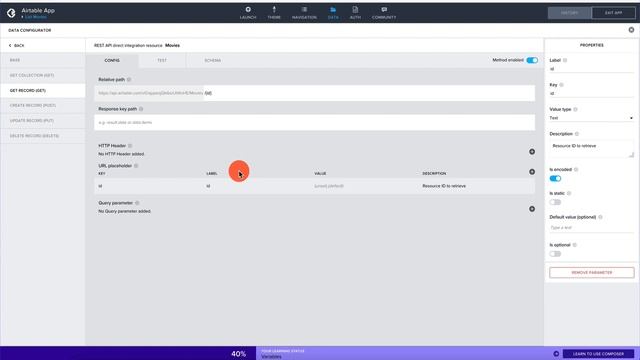Go back with the Back link
640x360 pixels.
click(x=17, y=45)
